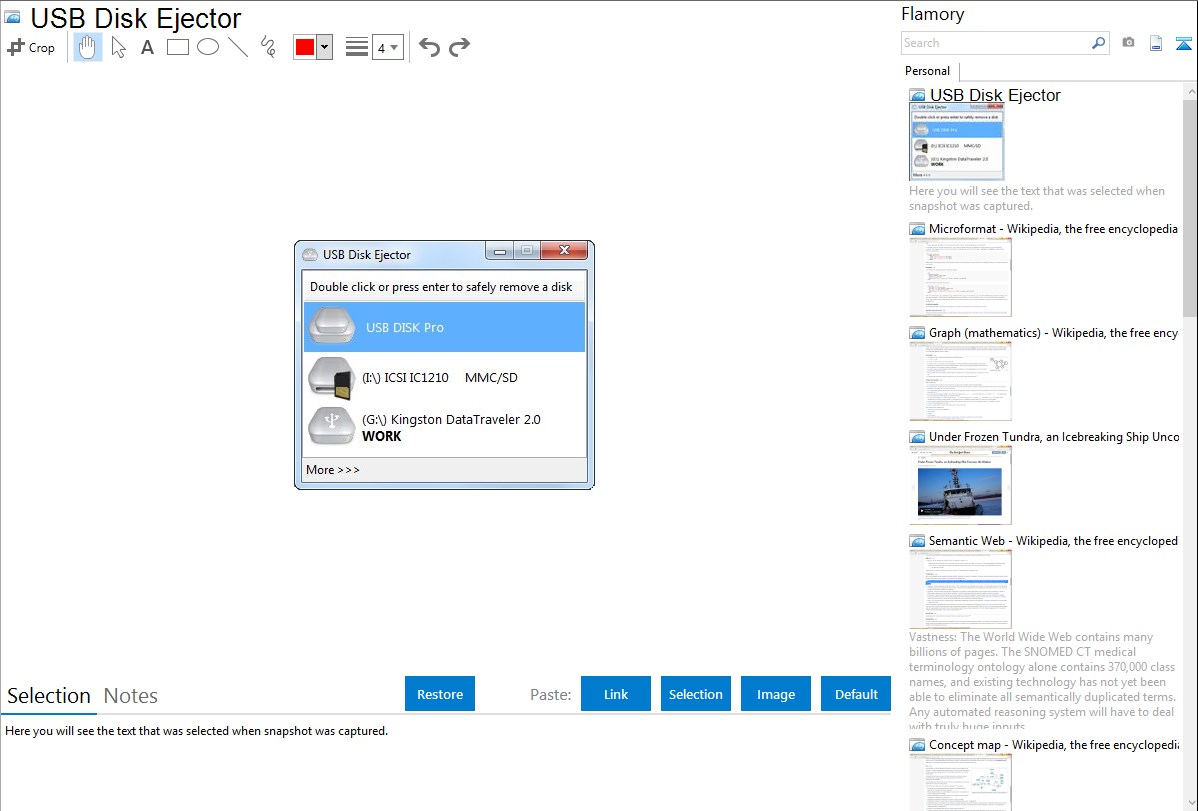Open the color picker dropdown arrow
The height and width of the screenshot is (811, 1198).
tap(325, 47)
